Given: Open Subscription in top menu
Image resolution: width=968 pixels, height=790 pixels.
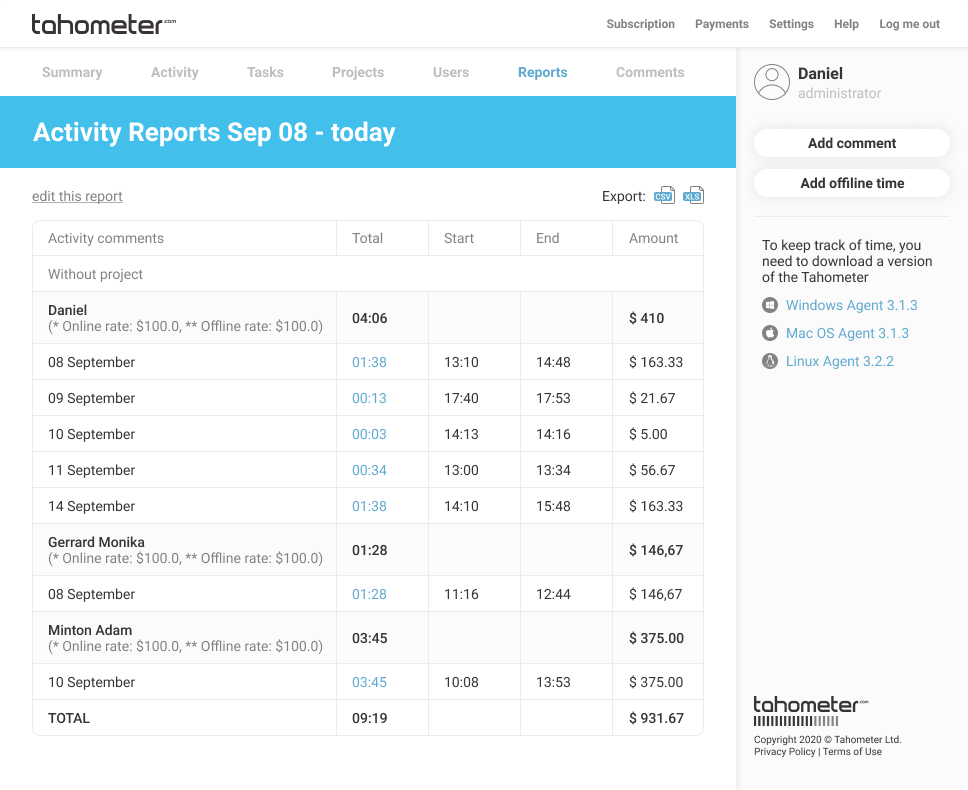Looking at the screenshot, I should pos(641,24).
